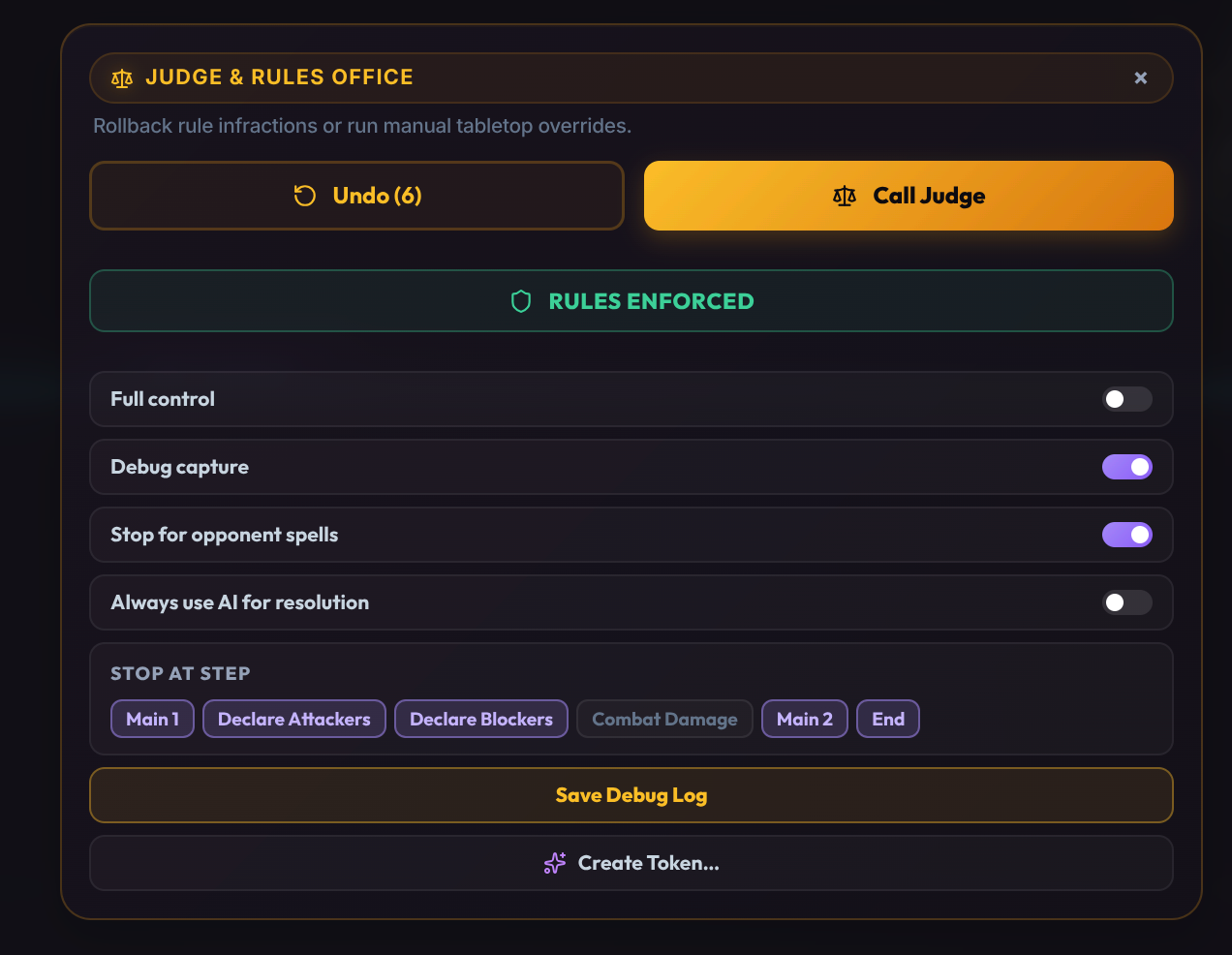
Task: Toggle the Main 2 stop step
Action: [805, 719]
